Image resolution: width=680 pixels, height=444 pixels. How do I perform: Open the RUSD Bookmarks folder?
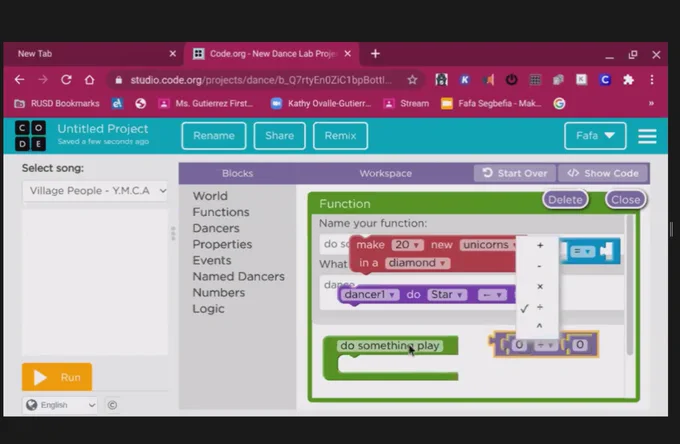tap(57, 104)
